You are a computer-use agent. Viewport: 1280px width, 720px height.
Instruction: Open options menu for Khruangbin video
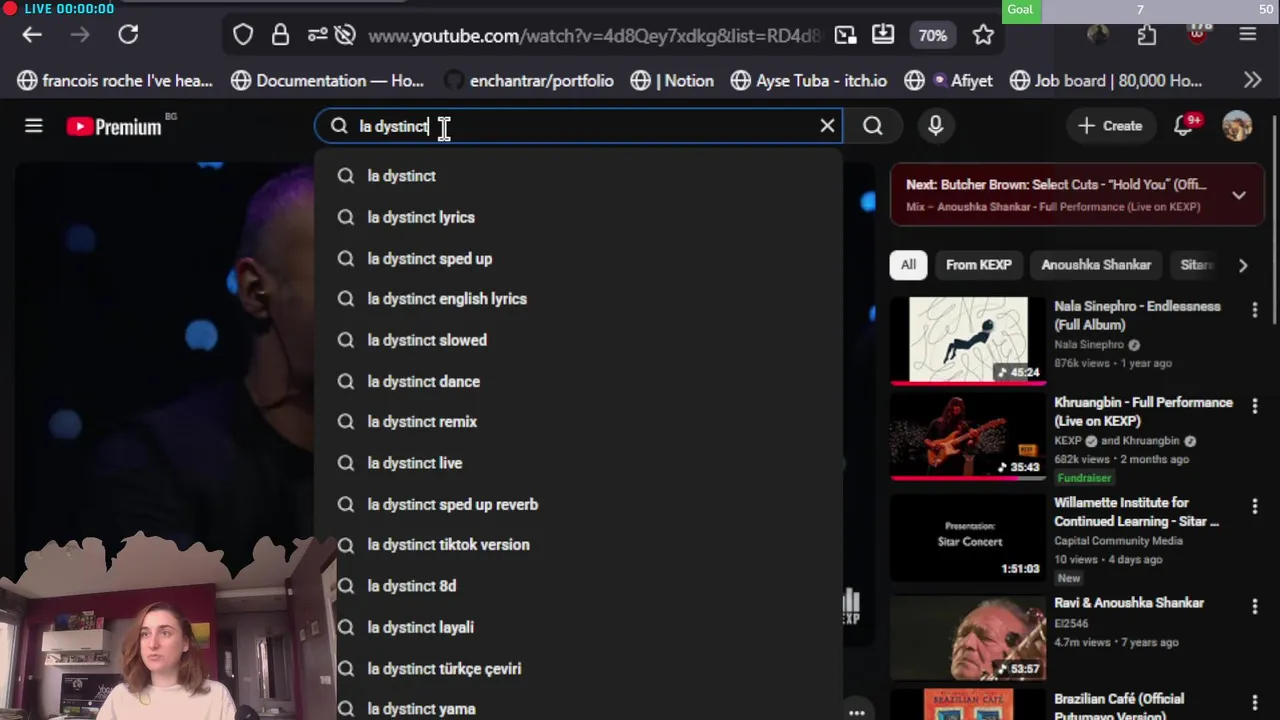(x=1255, y=407)
